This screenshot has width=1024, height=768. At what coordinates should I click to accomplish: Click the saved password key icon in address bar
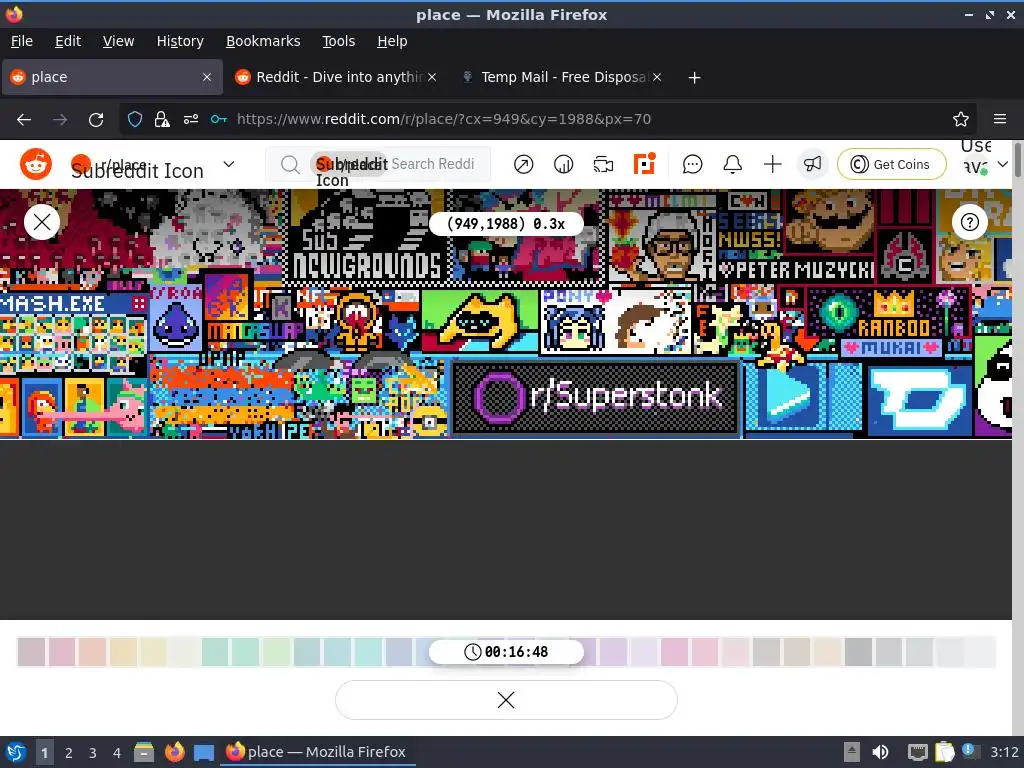point(219,119)
